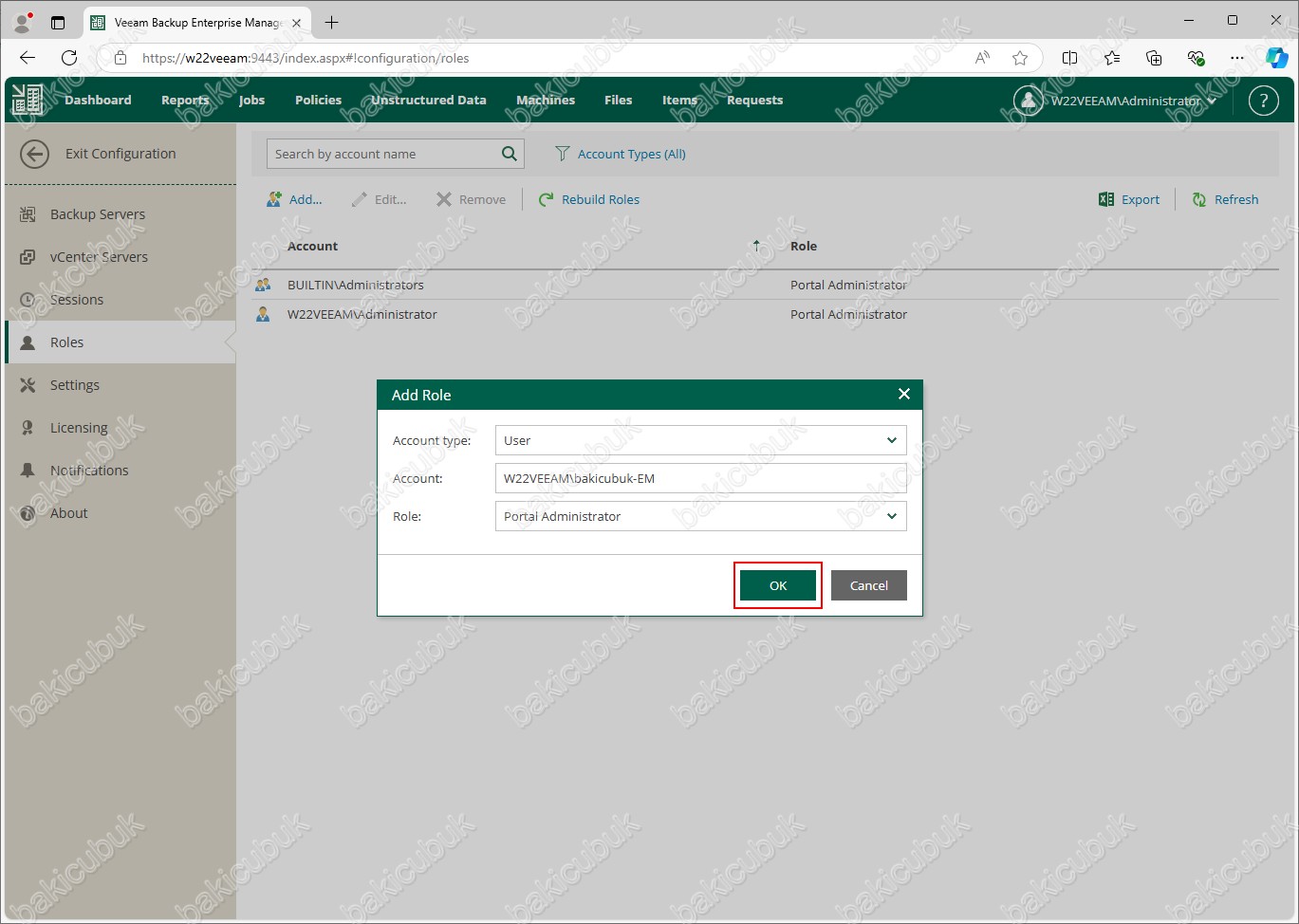
Task: Click the W22VEEAM\Administrator user icon in table
Action: (x=263, y=314)
